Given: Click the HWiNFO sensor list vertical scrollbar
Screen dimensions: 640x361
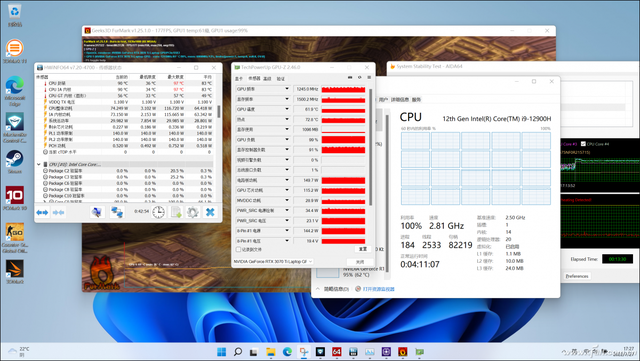Looking at the screenshot, I should 219,111.
